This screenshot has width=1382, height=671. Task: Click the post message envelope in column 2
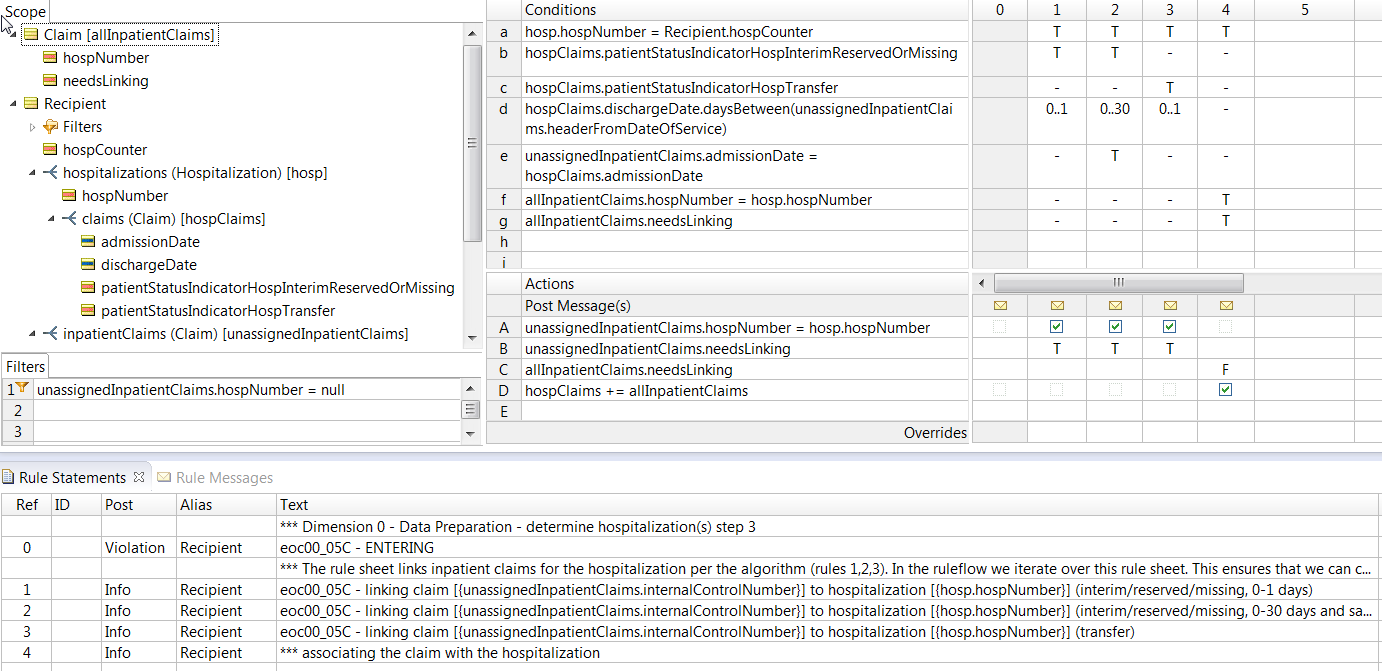click(x=1115, y=306)
